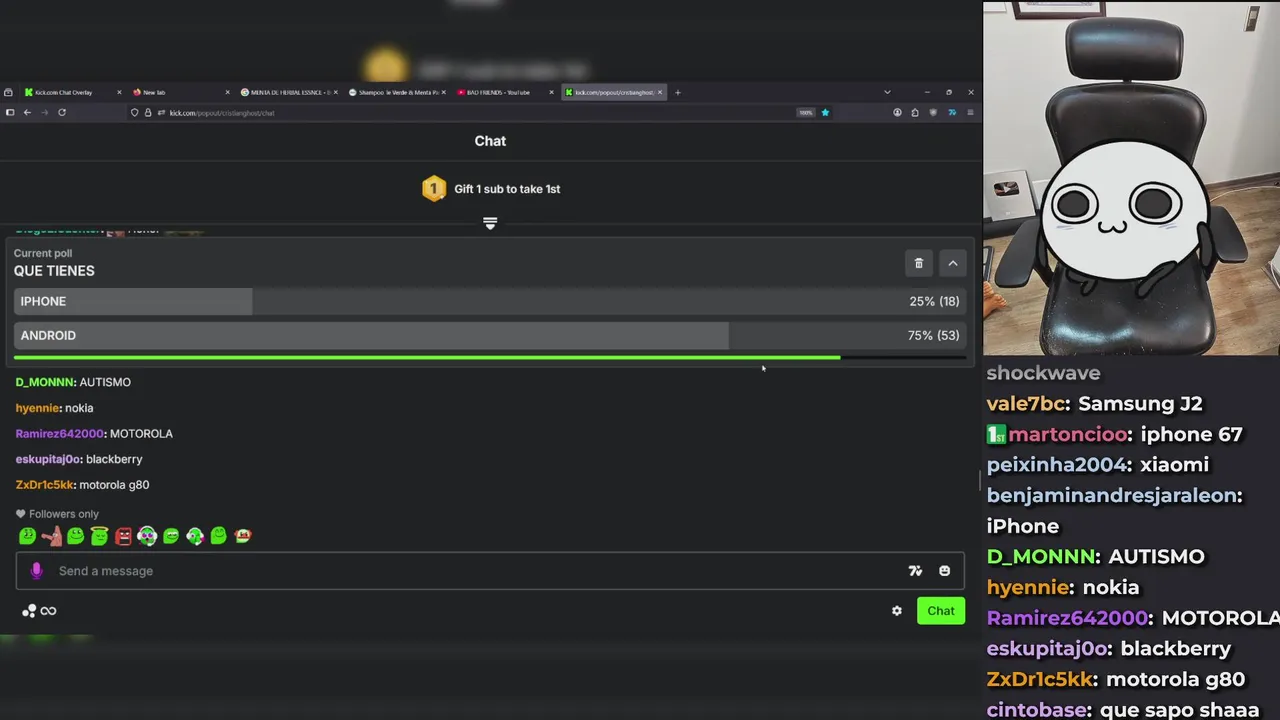Insert the red angry face emote

(123, 536)
